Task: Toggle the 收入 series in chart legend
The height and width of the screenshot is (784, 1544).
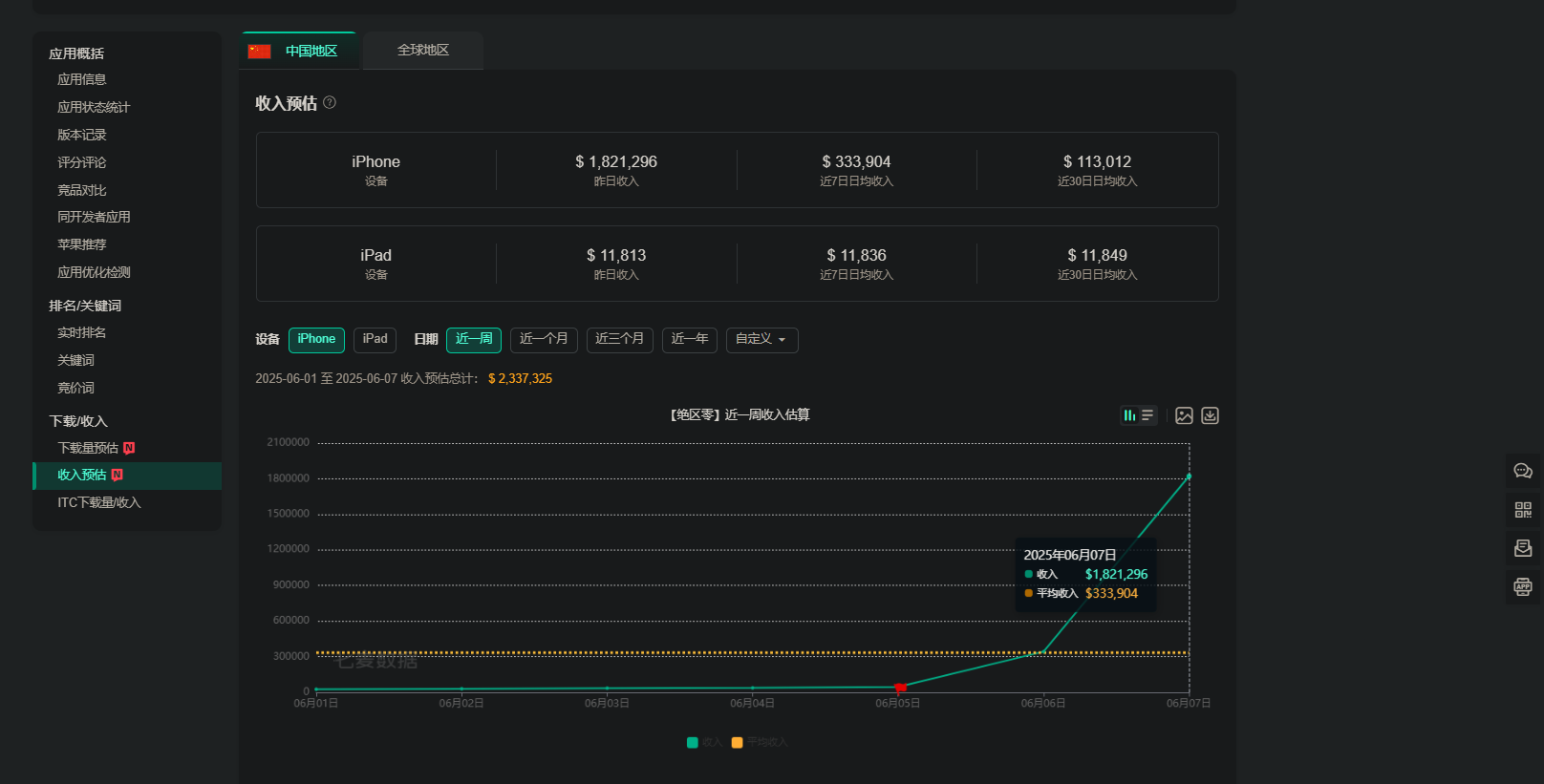Action: click(704, 743)
